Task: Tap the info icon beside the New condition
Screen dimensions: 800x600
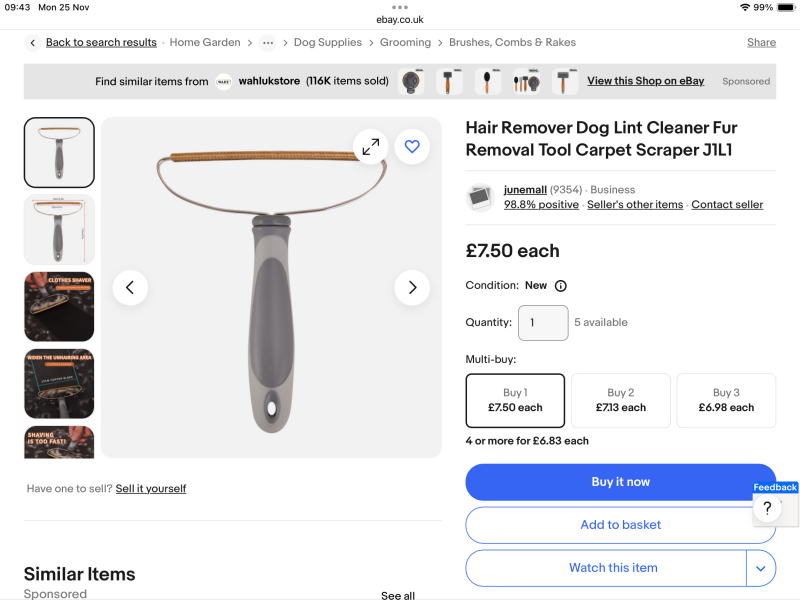Action: pos(560,285)
